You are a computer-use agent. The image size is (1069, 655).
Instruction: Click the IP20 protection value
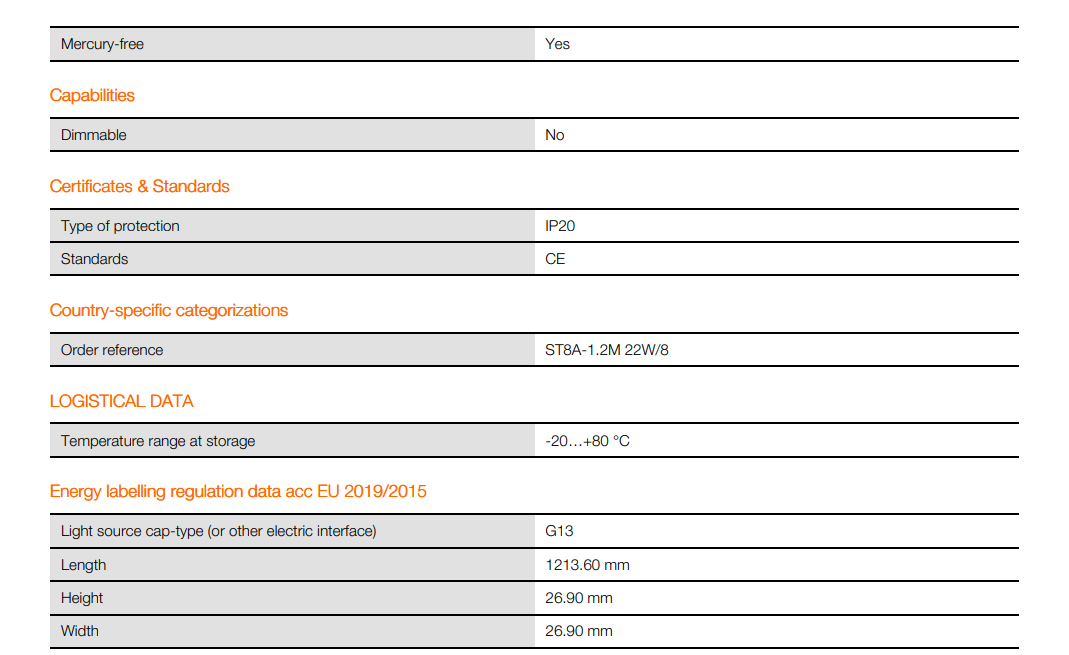(560, 226)
